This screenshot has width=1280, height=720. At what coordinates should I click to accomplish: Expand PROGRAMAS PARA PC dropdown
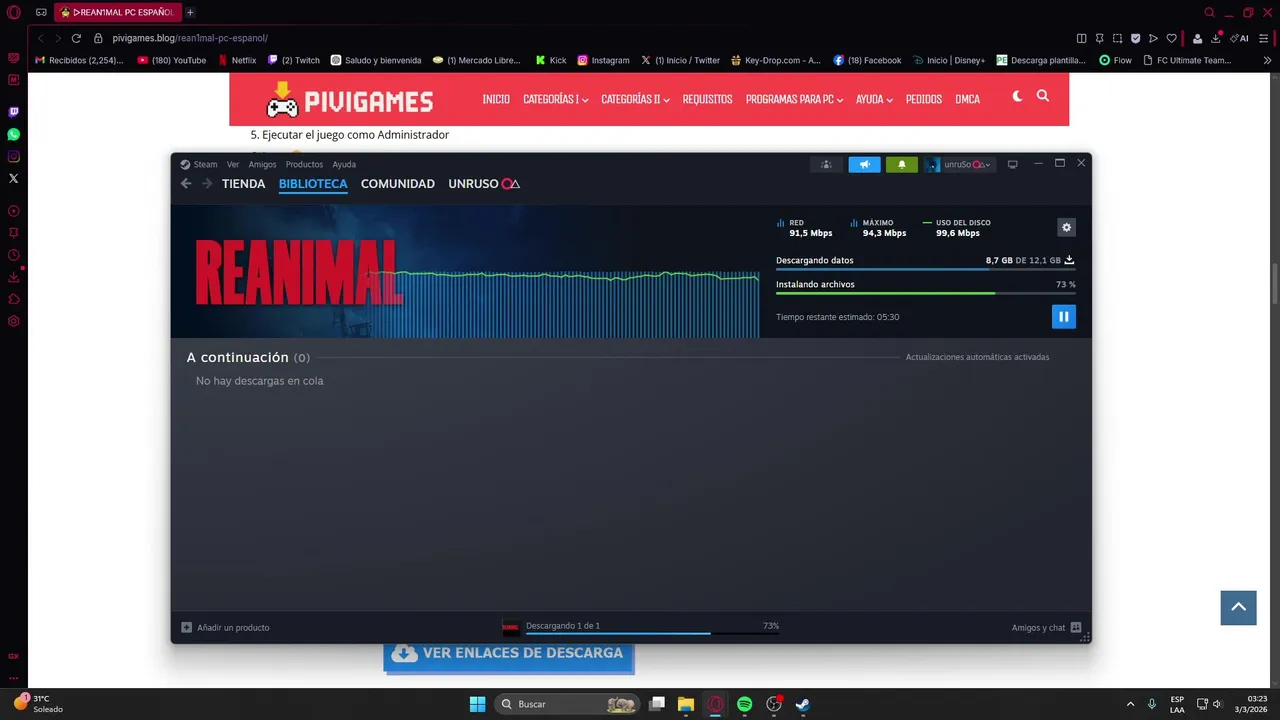(794, 99)
